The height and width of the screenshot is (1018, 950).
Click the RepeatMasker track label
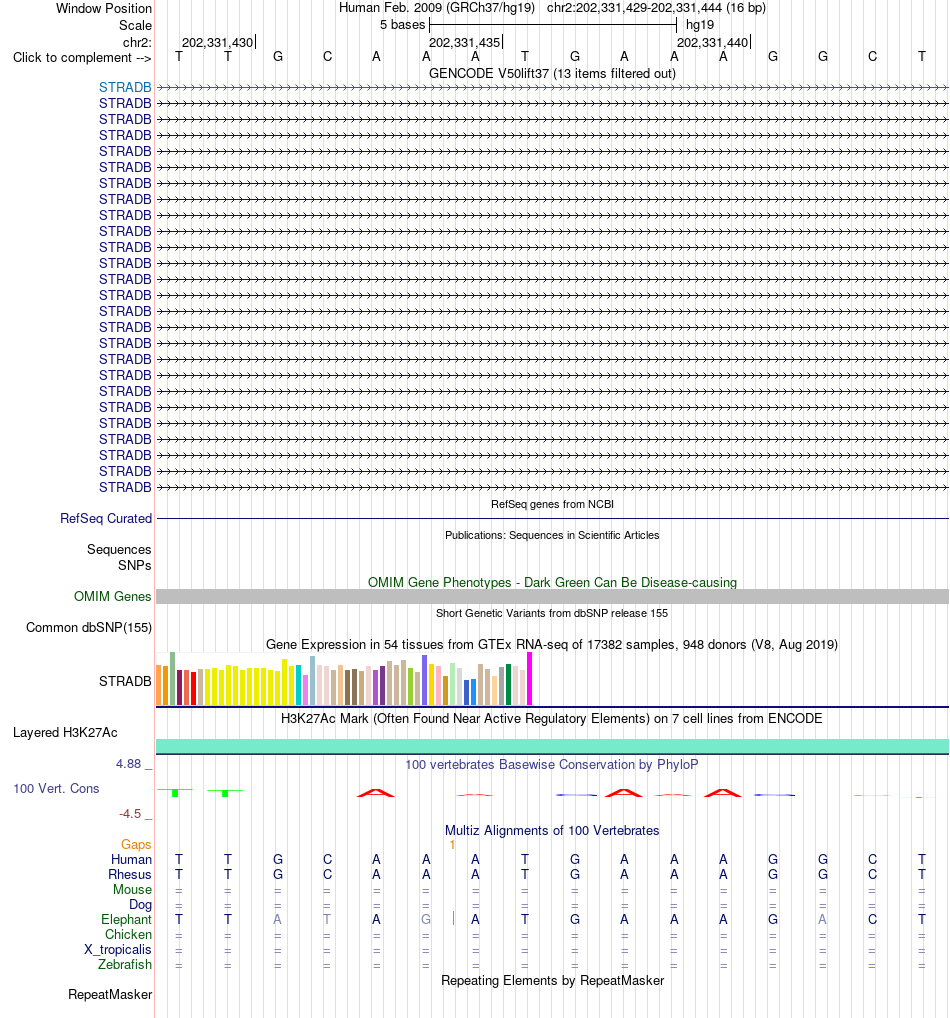[x=110, y=995]
